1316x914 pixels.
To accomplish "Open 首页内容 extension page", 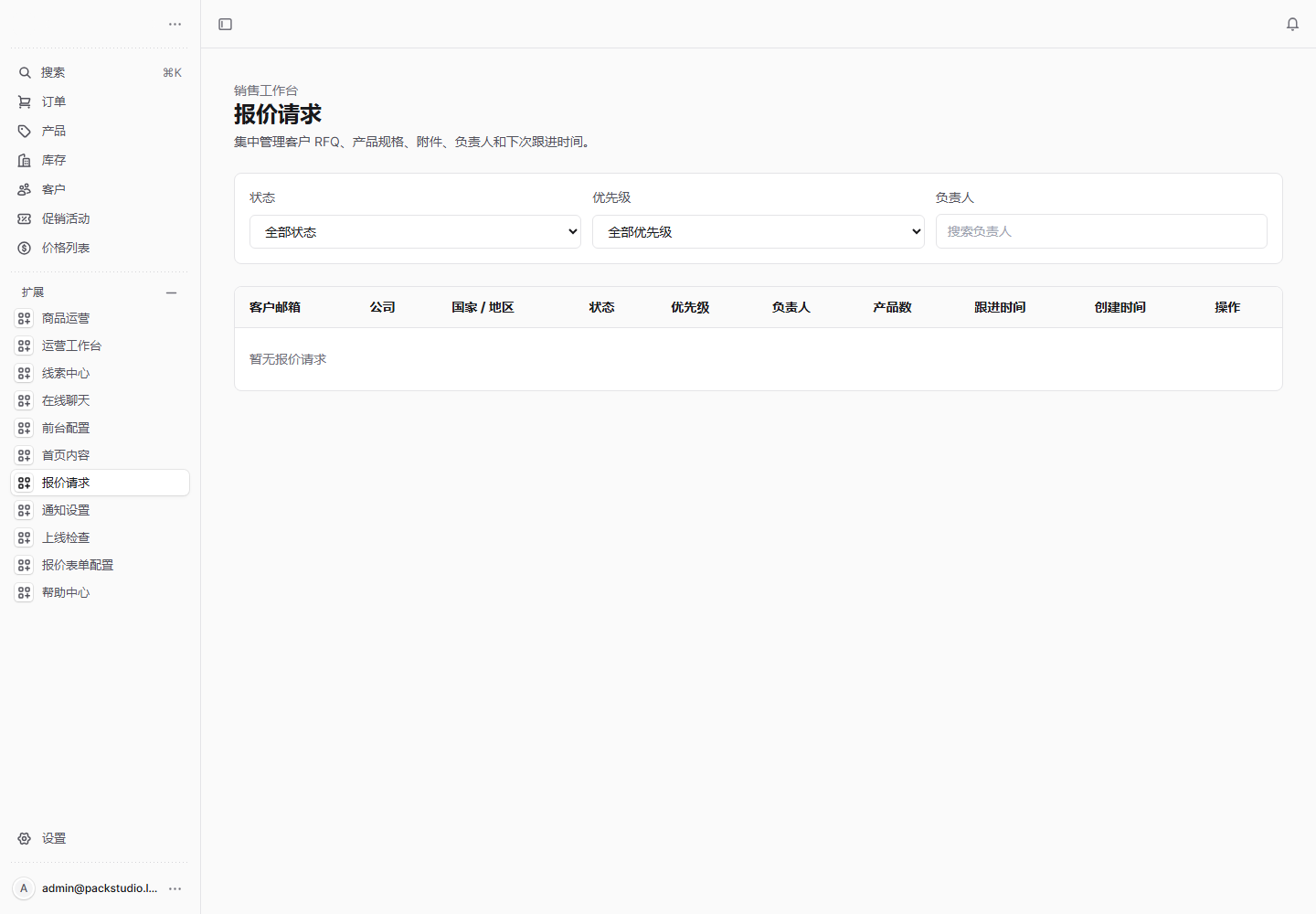I will [x=101, y=455].
